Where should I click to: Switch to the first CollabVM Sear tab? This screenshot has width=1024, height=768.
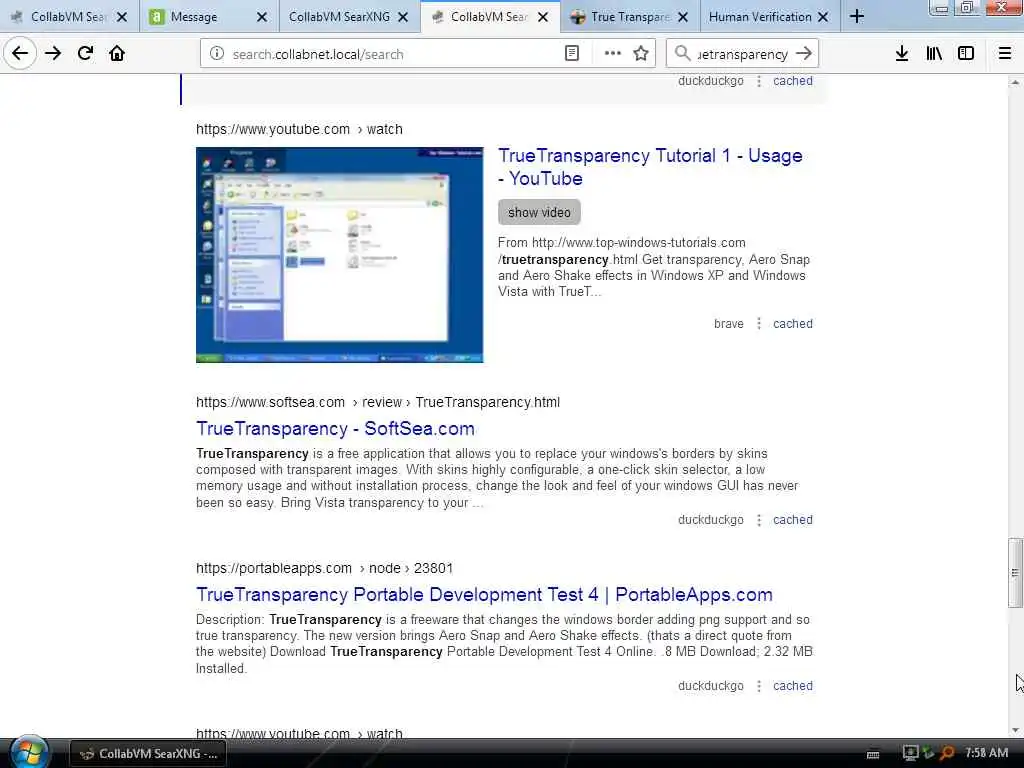click(69, 17)
